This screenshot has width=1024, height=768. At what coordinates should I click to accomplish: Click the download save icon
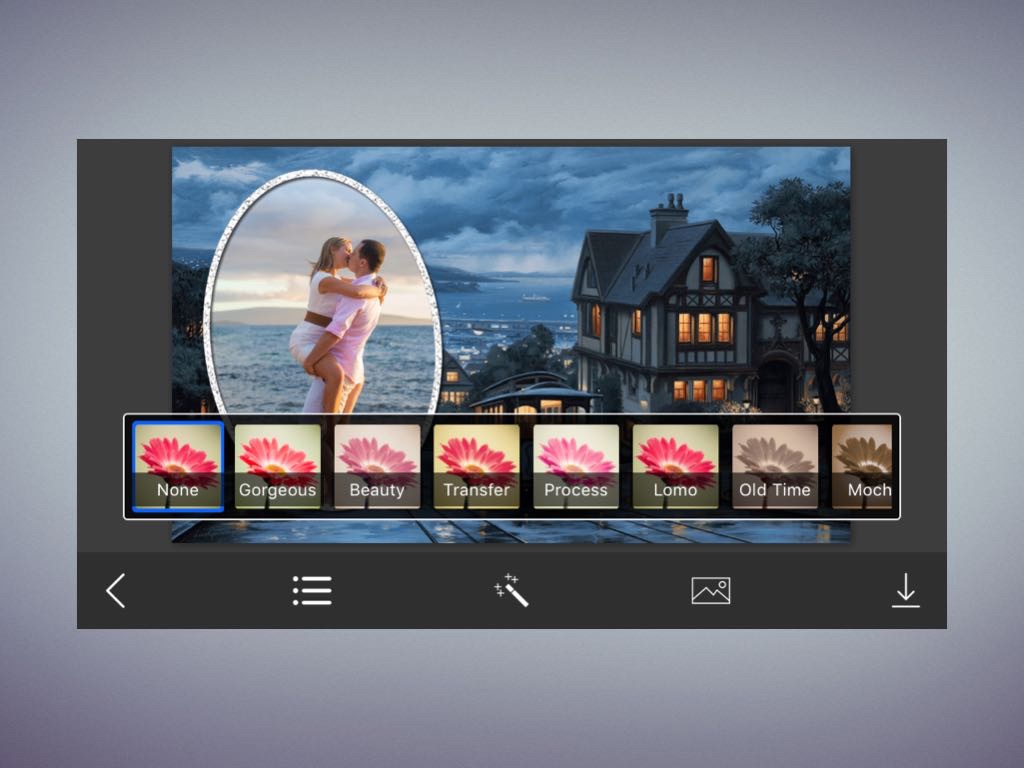905,591
